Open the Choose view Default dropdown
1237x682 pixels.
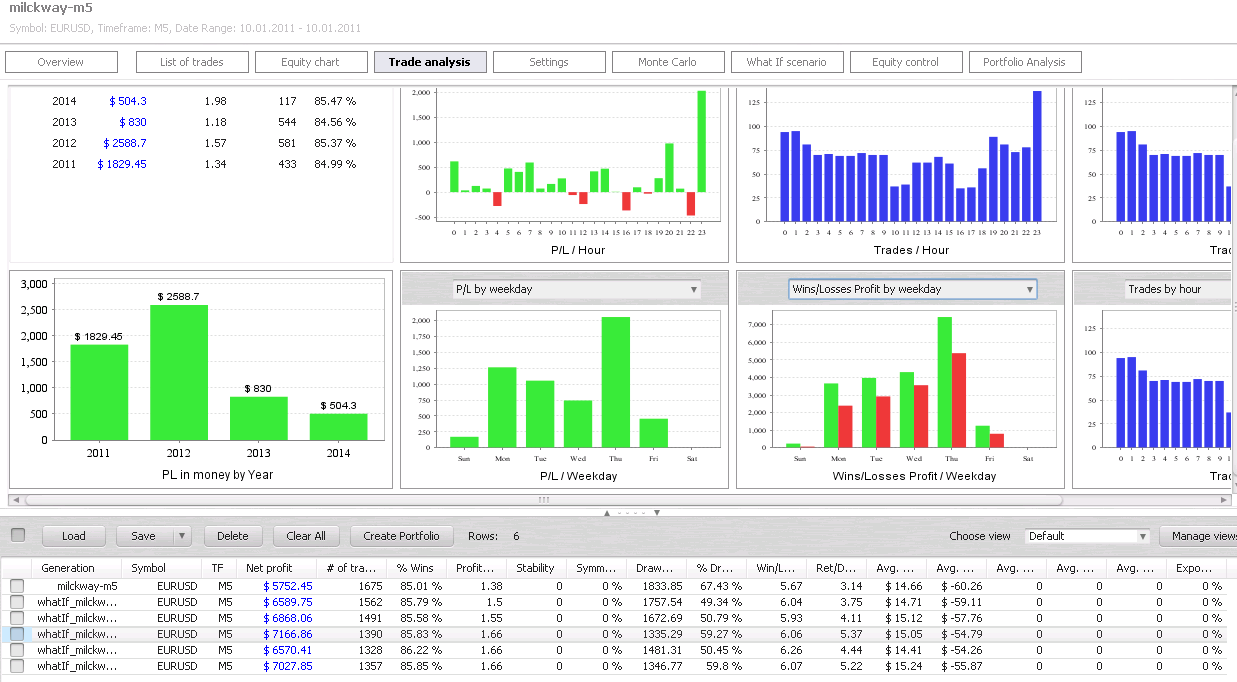[x=1088, y=536]
